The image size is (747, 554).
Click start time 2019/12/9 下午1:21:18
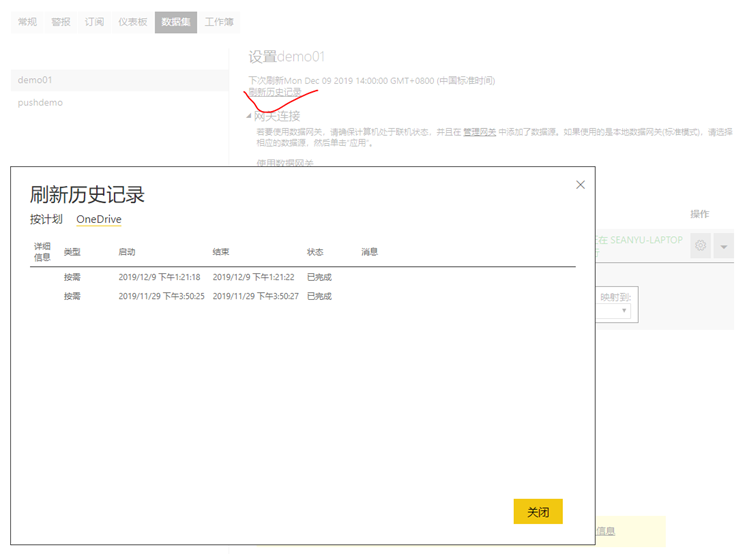click(159, 277)
